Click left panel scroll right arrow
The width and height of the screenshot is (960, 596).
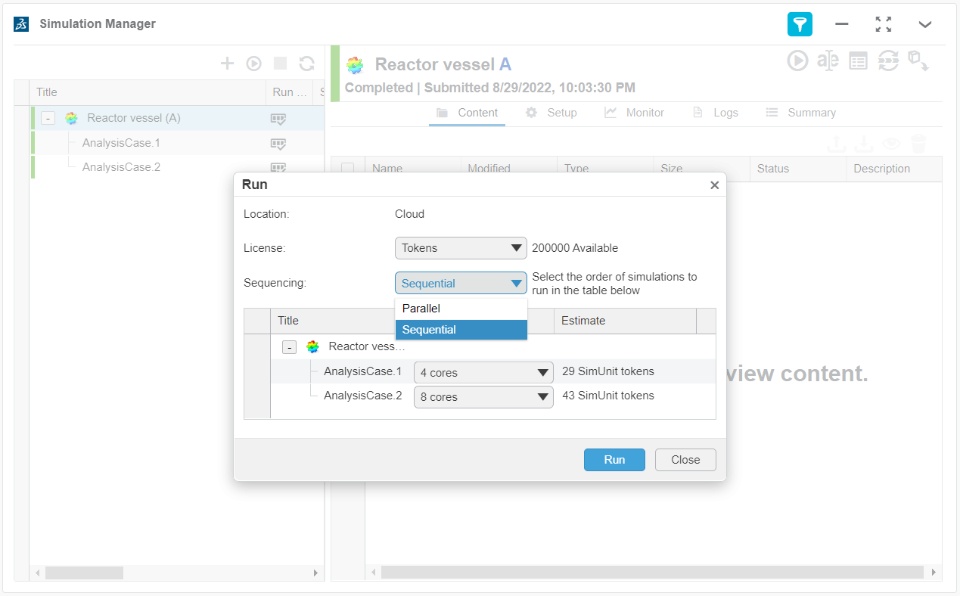point(315,573)
